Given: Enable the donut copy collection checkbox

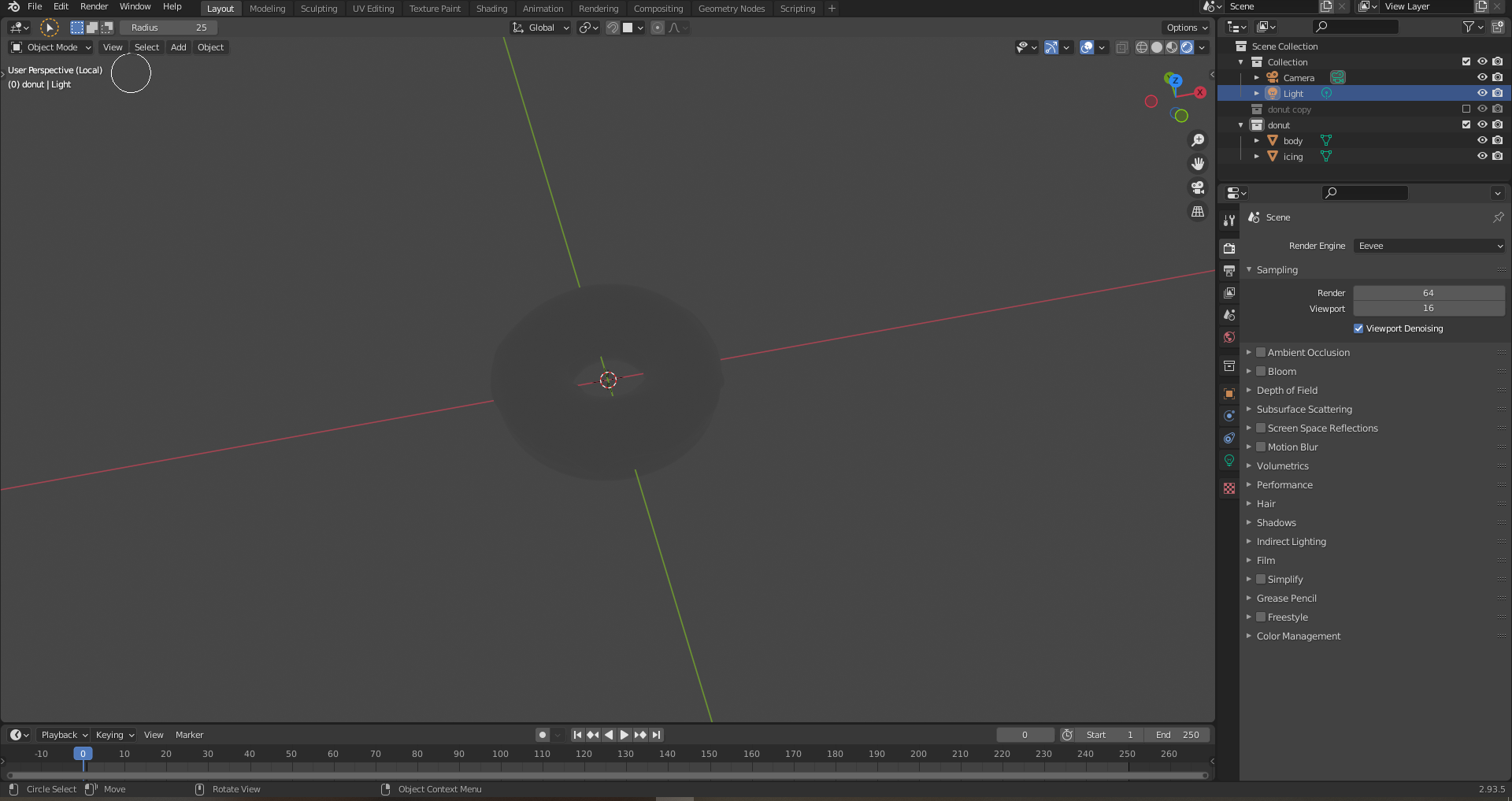Looking at the screenshot, I should point(1466,109).
